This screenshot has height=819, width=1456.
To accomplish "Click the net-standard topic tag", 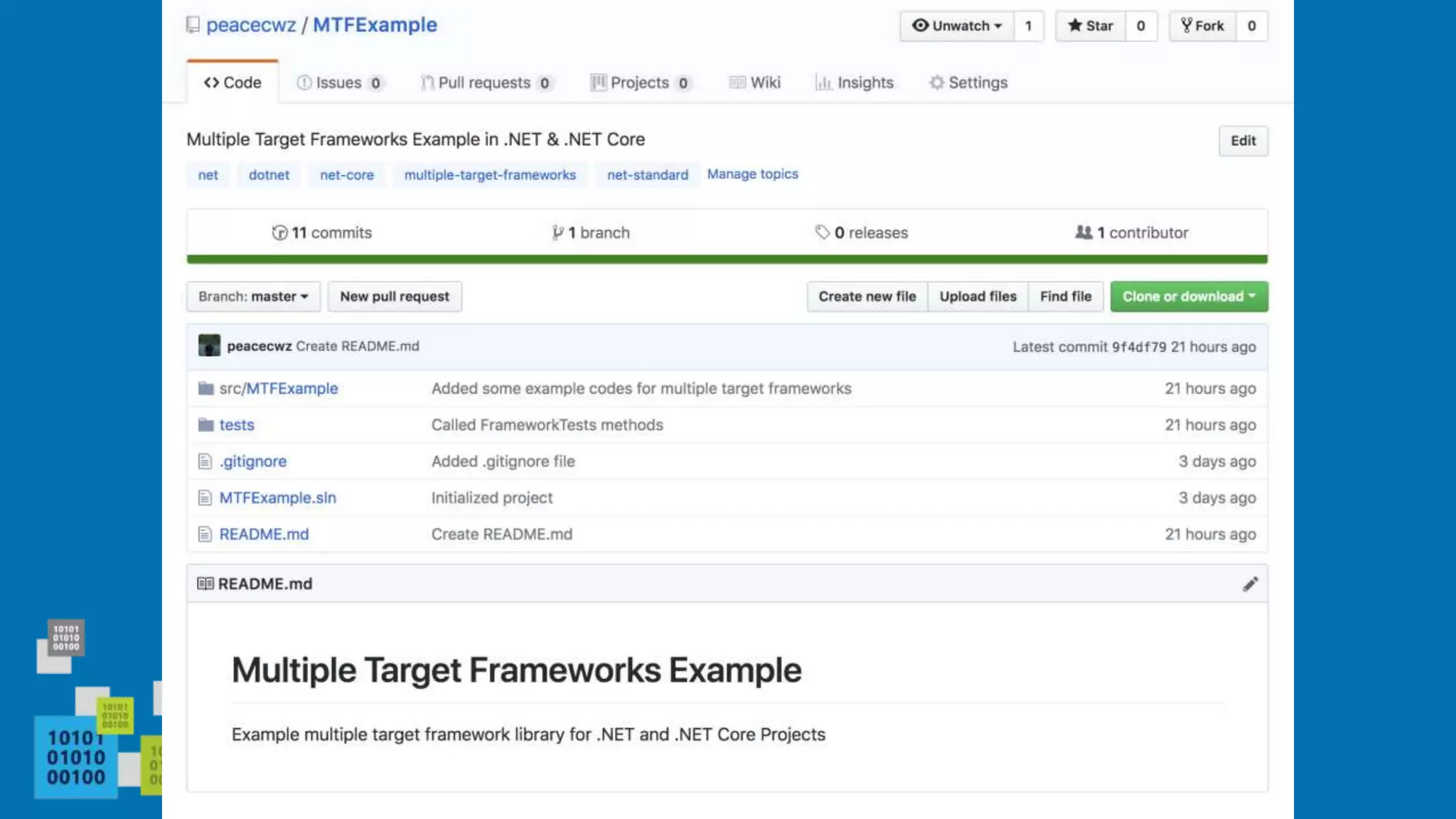I will tap(648, 175).
